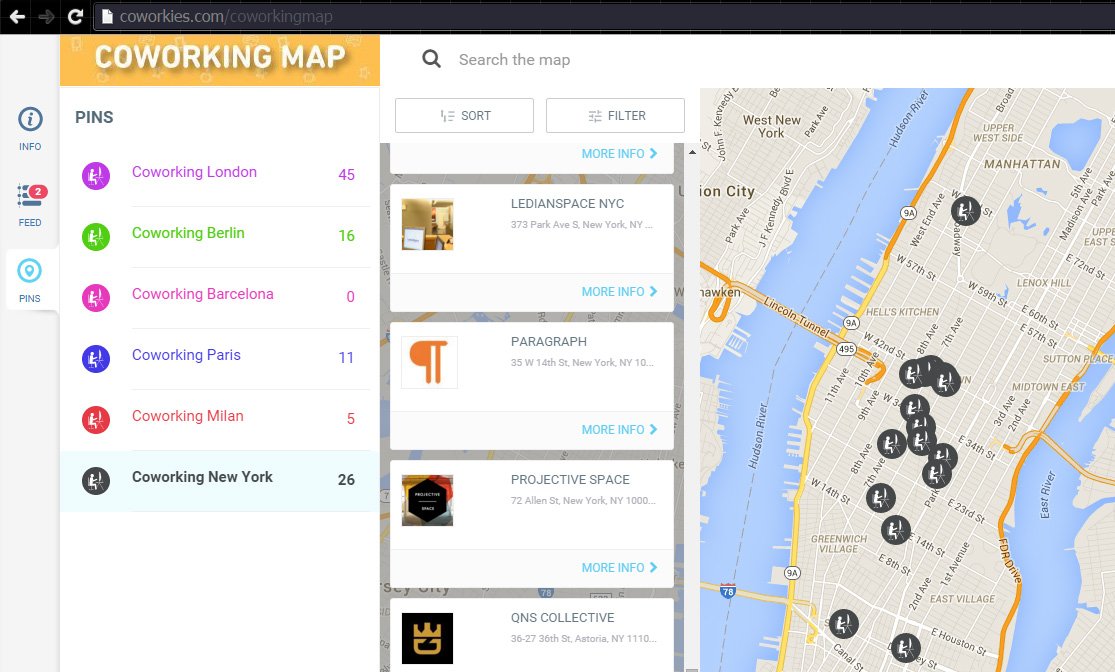Click the PROJECTIVE SPACE listing title

pos(570,479)
